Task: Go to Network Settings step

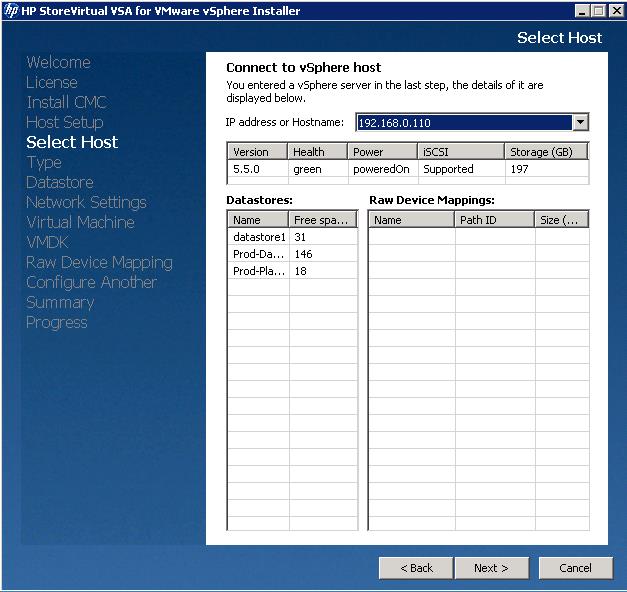Action: (x=86, y=202)
